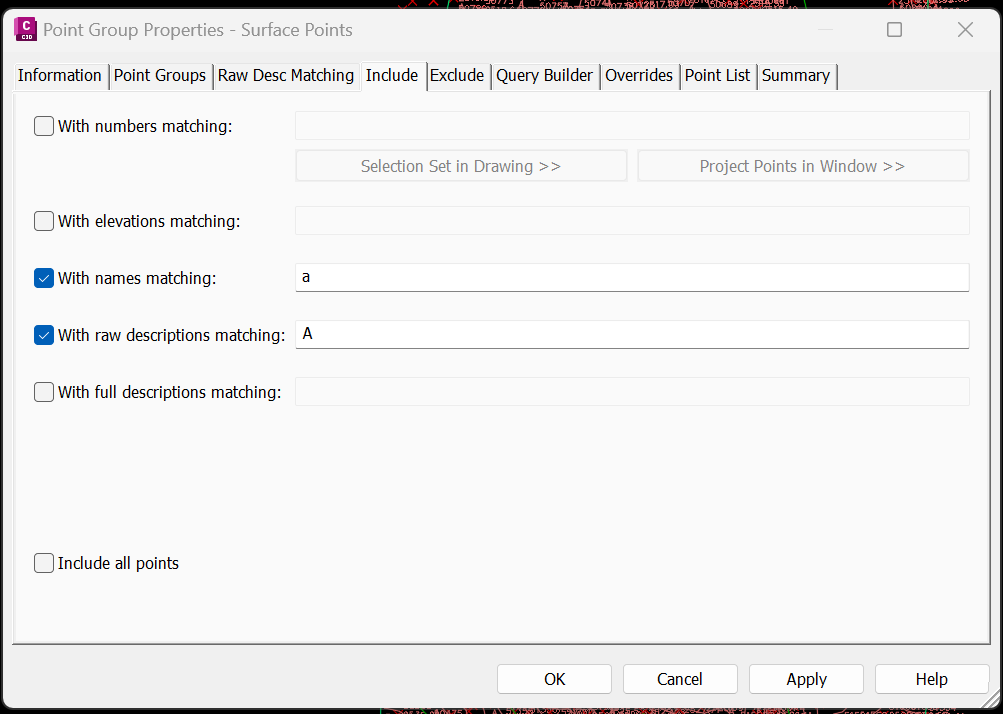Enable With elevations matching option
This screenshot has width=1003, height=714.
coord(44,221)
